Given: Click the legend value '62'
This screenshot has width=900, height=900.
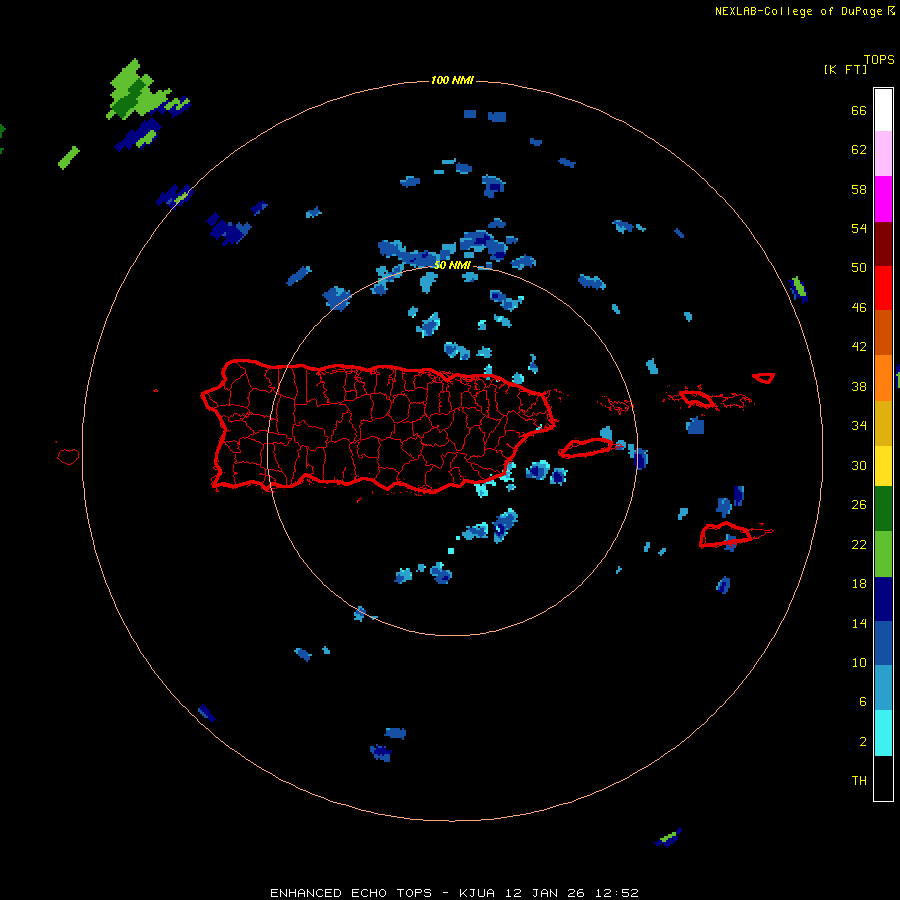Looking at the screenshot, I should (859, 150).
